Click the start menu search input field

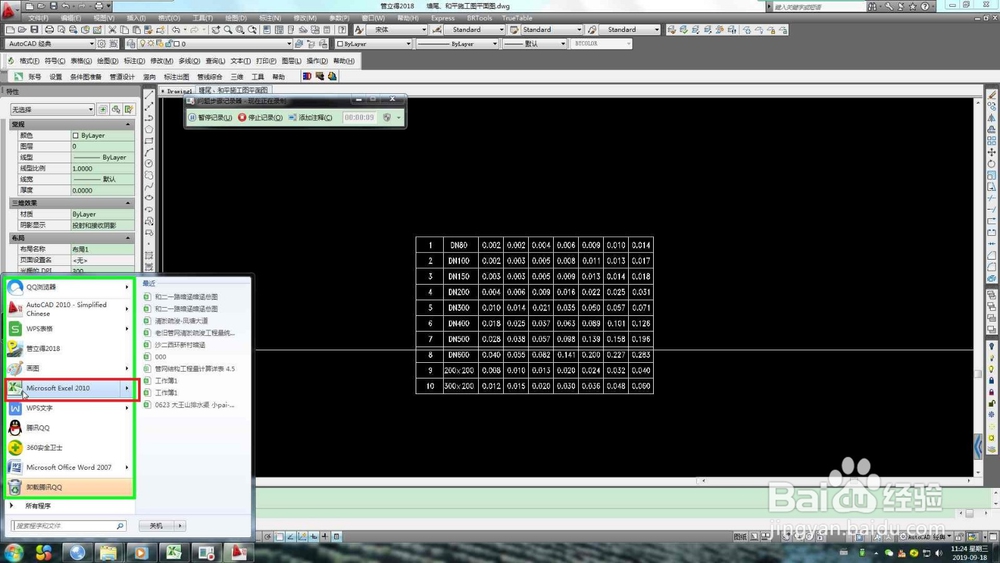(x=68, y=525)
